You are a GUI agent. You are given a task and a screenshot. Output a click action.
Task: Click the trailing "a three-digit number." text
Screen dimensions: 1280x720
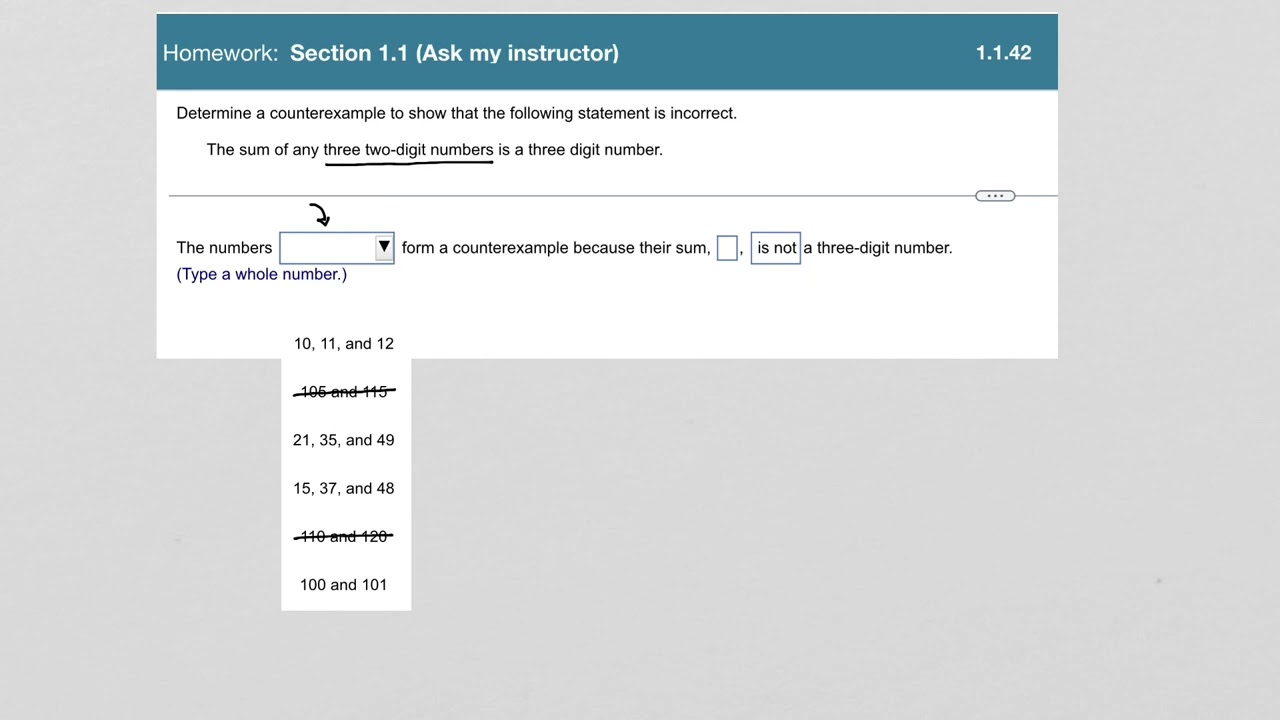878,248
